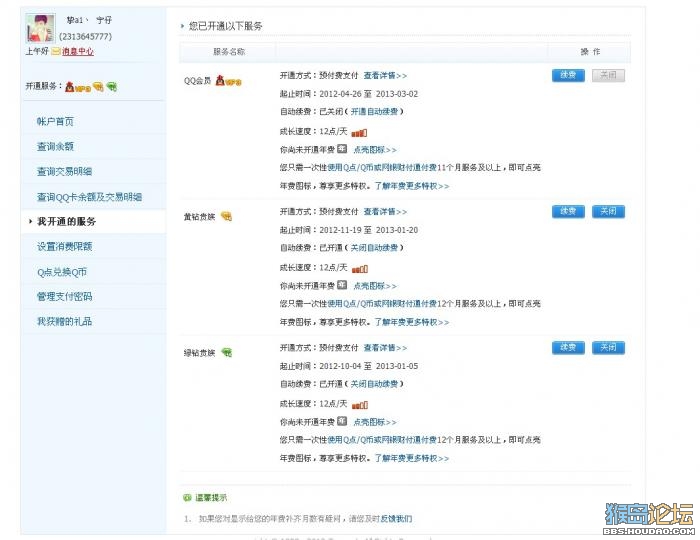The image size is (700, 540).
Task: Click 续费 button for 绿钻贵族
Action: (568, 347)
